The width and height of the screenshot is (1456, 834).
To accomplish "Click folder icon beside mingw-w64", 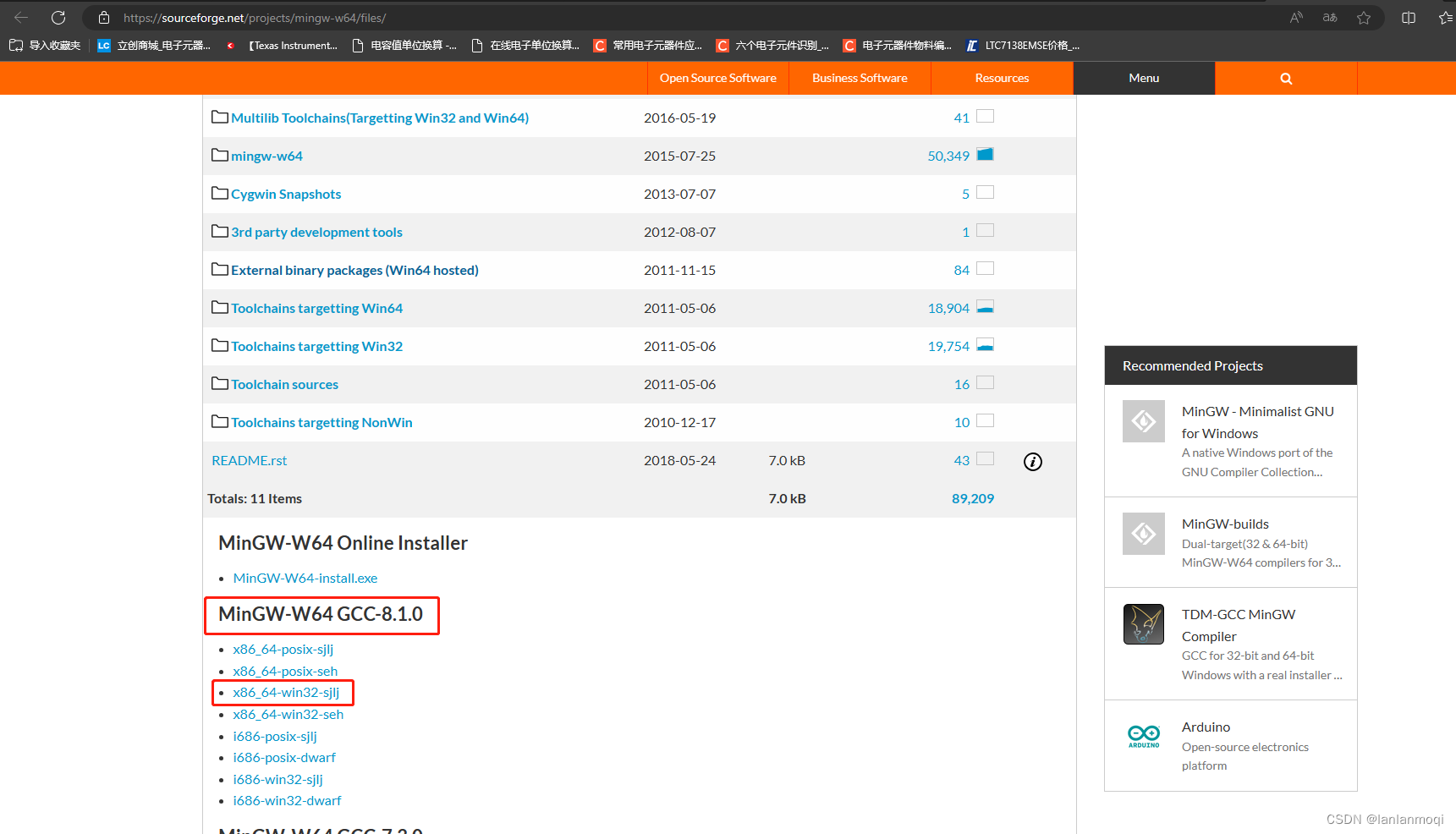I will click(220, 155).
